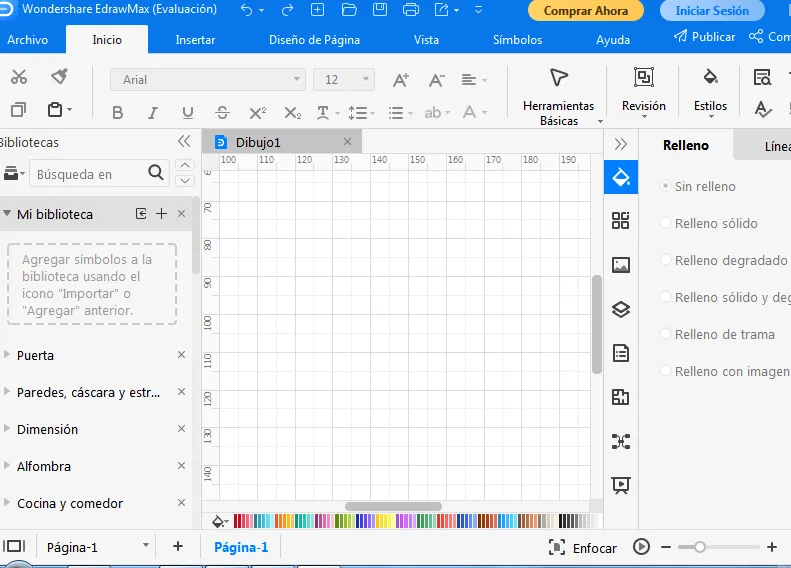Click the Enfocar button
Screen dimensions: 791x568
[583, 548]
